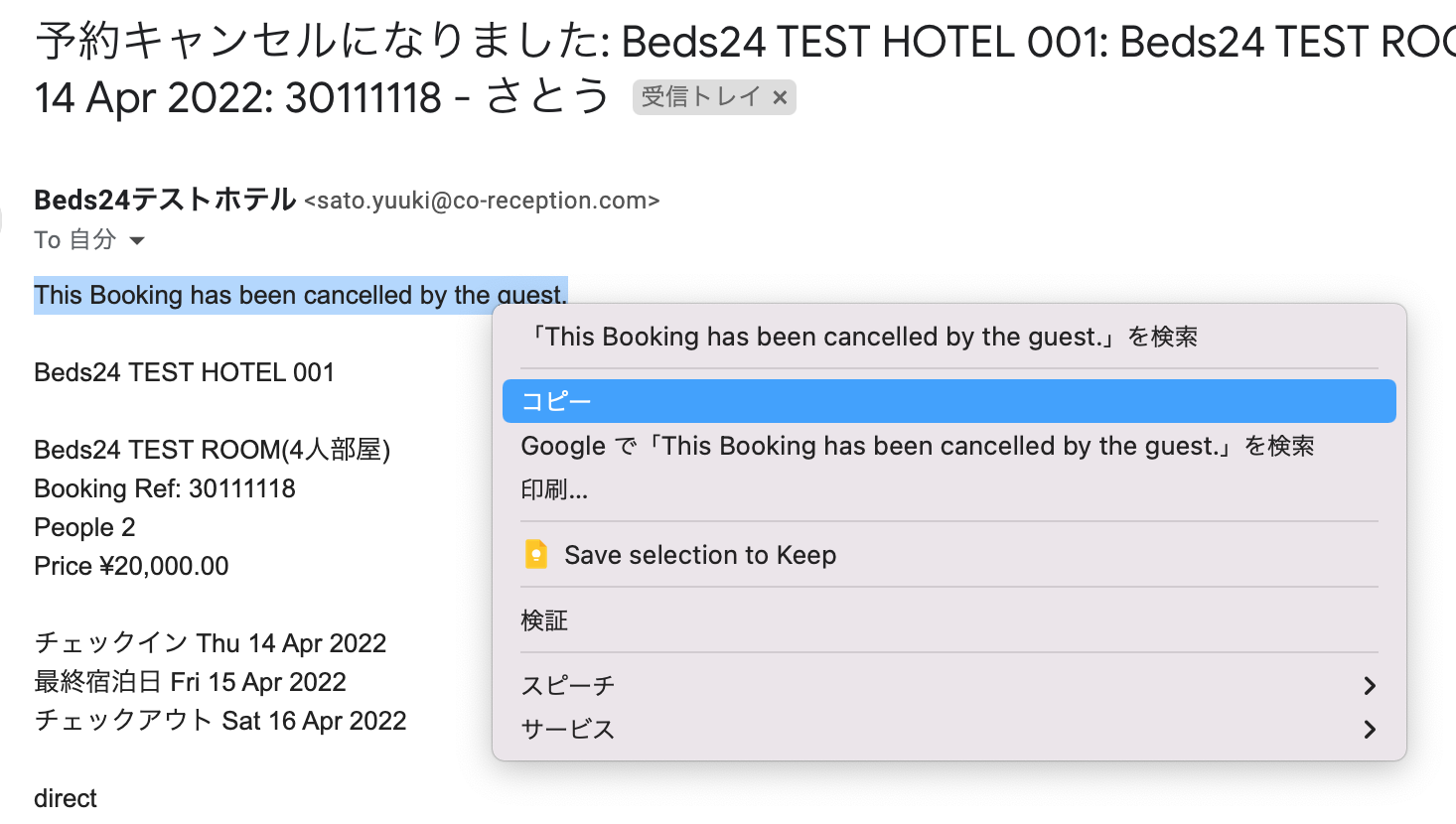Viewport: 1456px width, 824px height.
Task: Choose コピー from the context menu
Action: (x=948, y=401)
